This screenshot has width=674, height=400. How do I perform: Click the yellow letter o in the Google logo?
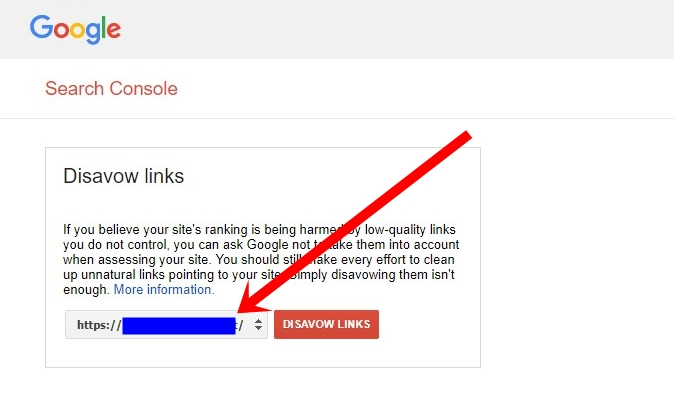77,31
